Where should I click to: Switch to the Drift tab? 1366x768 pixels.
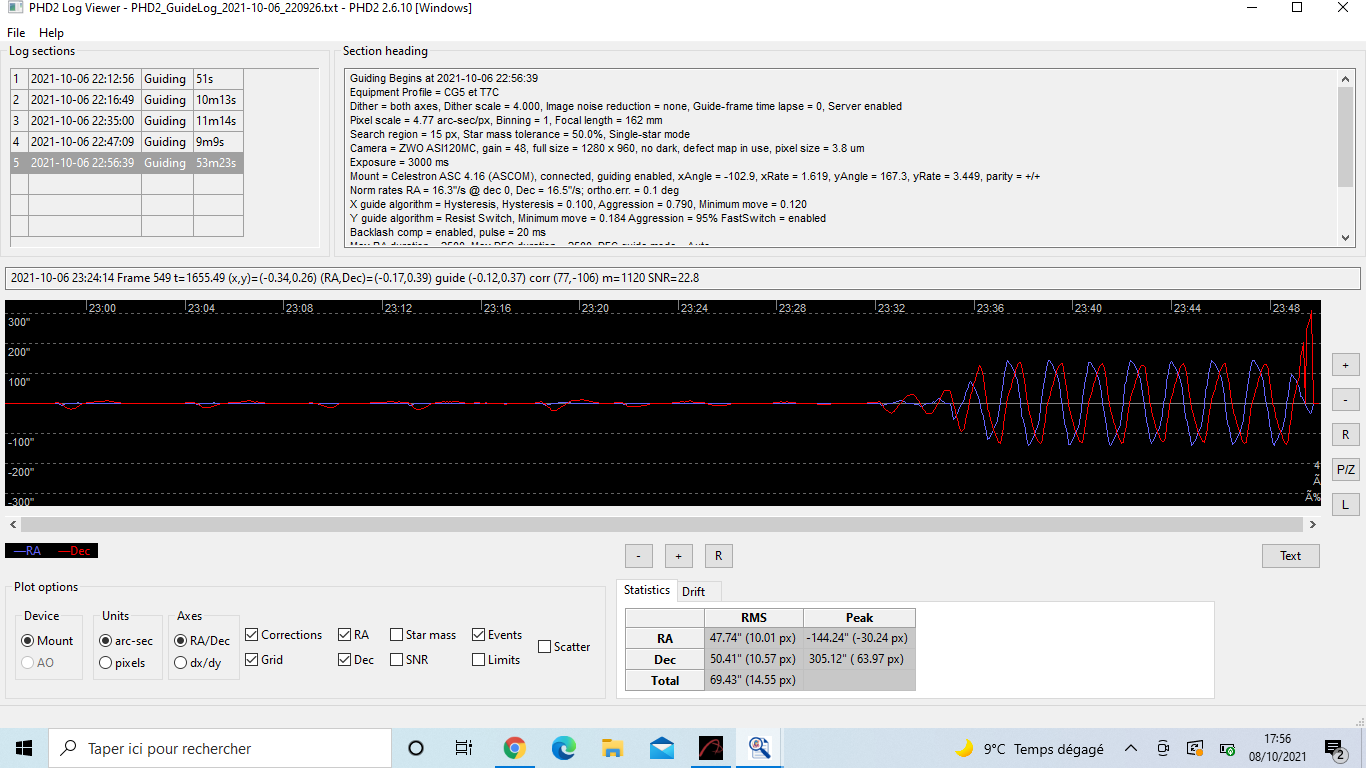[694, 591]
